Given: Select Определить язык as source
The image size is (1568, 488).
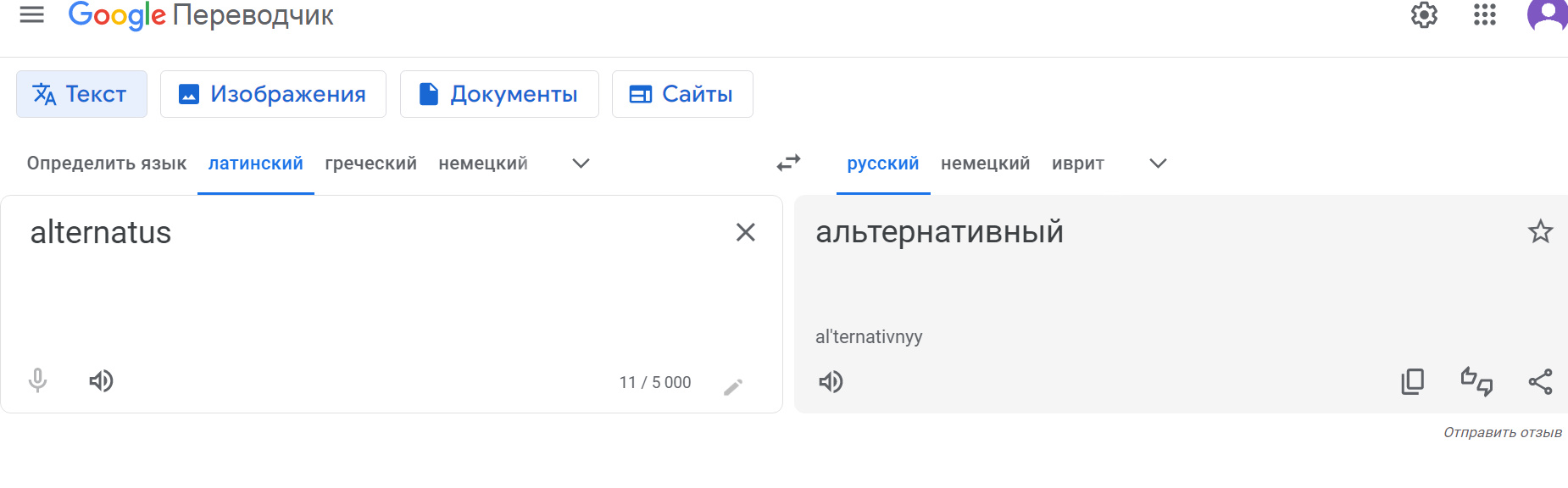Looking at the screenshot, I should (x=107, y=164).
